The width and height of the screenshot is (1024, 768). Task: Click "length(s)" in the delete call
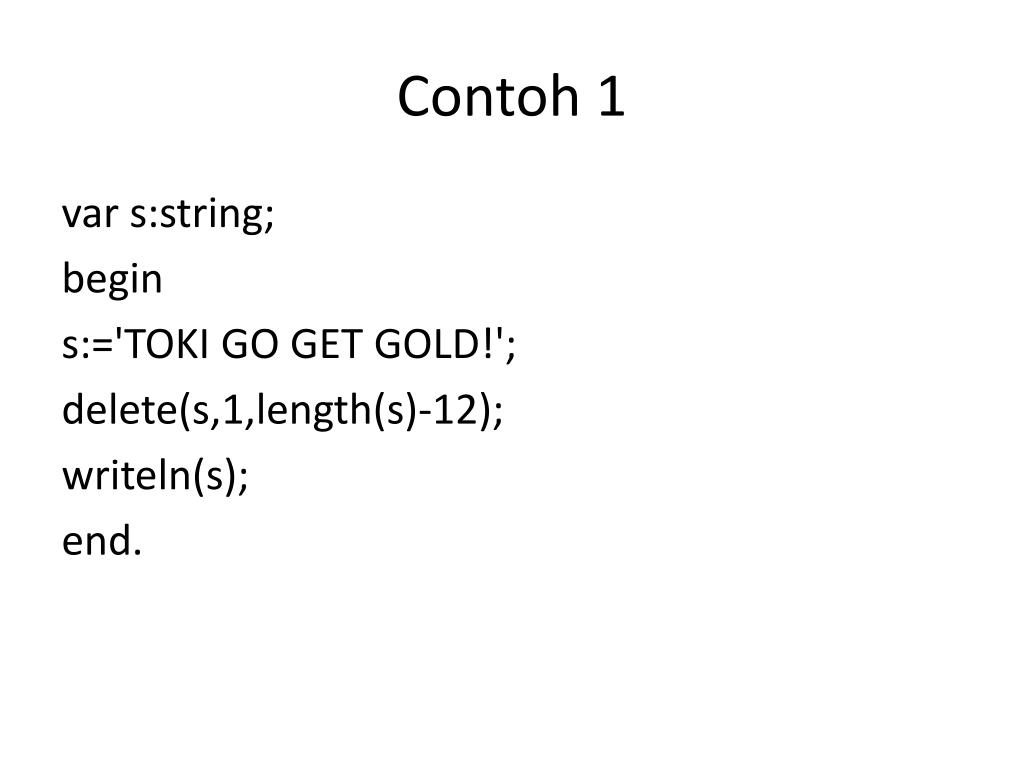click(336, 411)
